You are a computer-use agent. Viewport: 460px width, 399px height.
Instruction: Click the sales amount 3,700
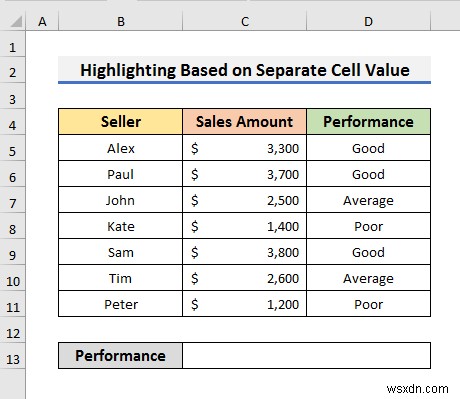click(244, 174)
